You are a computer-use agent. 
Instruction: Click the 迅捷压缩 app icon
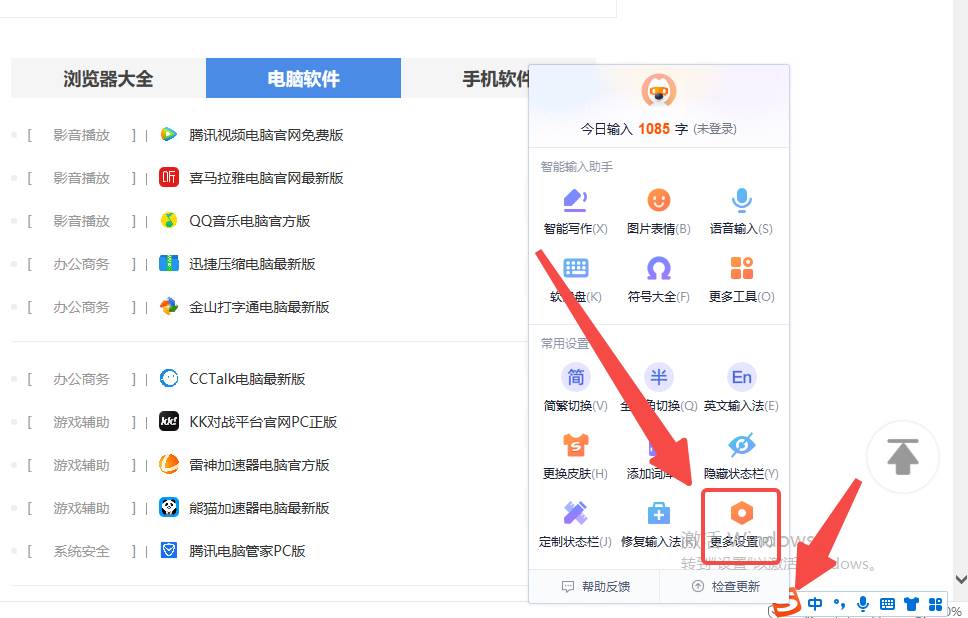click(x=169, y=264)
